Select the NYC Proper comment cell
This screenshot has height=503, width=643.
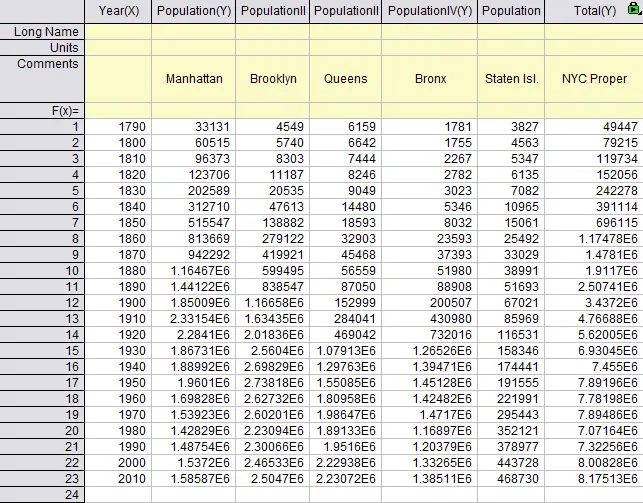594,79
